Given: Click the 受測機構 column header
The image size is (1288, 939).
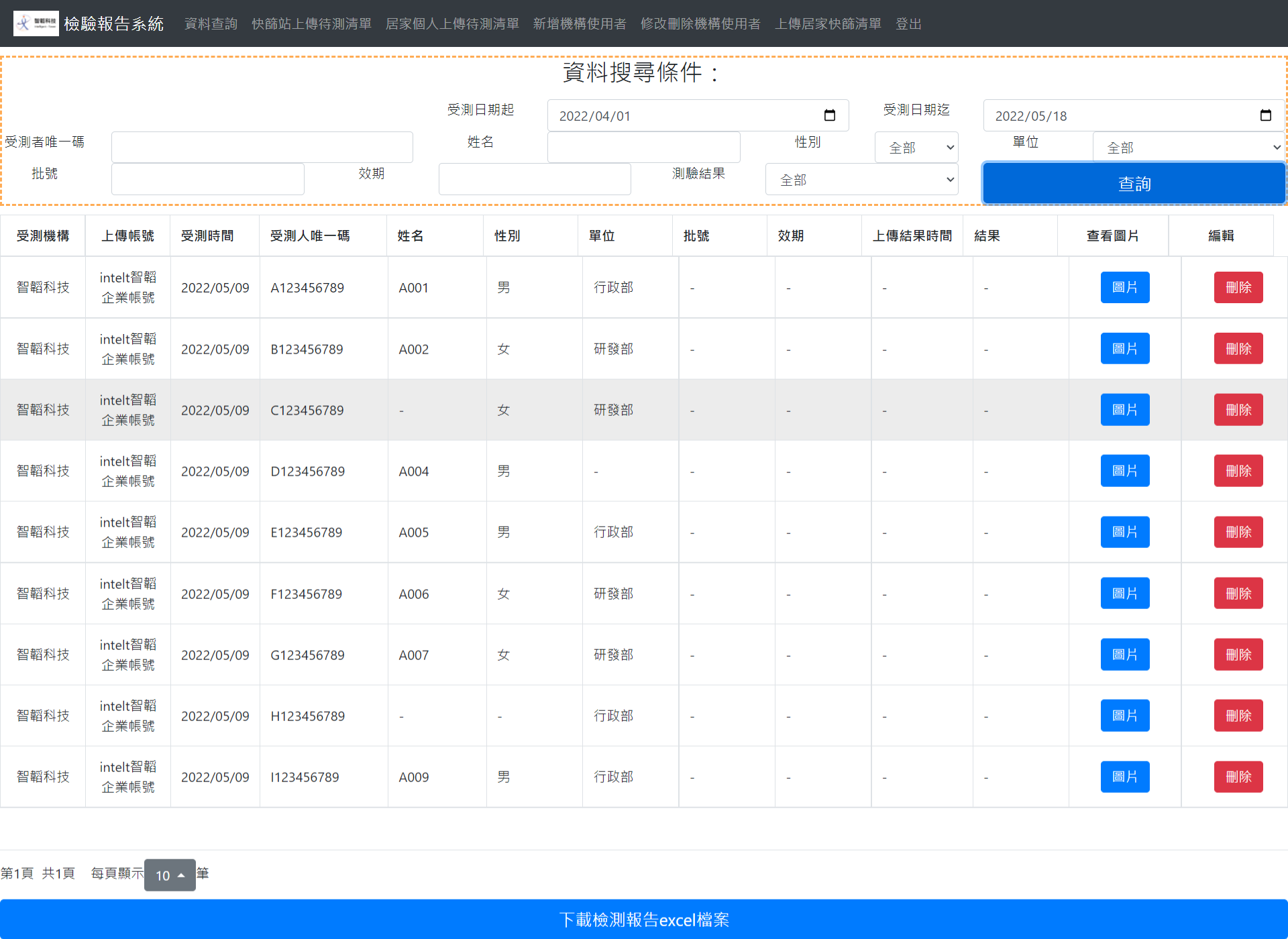Looking at the screenshot, I should coord(43,235).
